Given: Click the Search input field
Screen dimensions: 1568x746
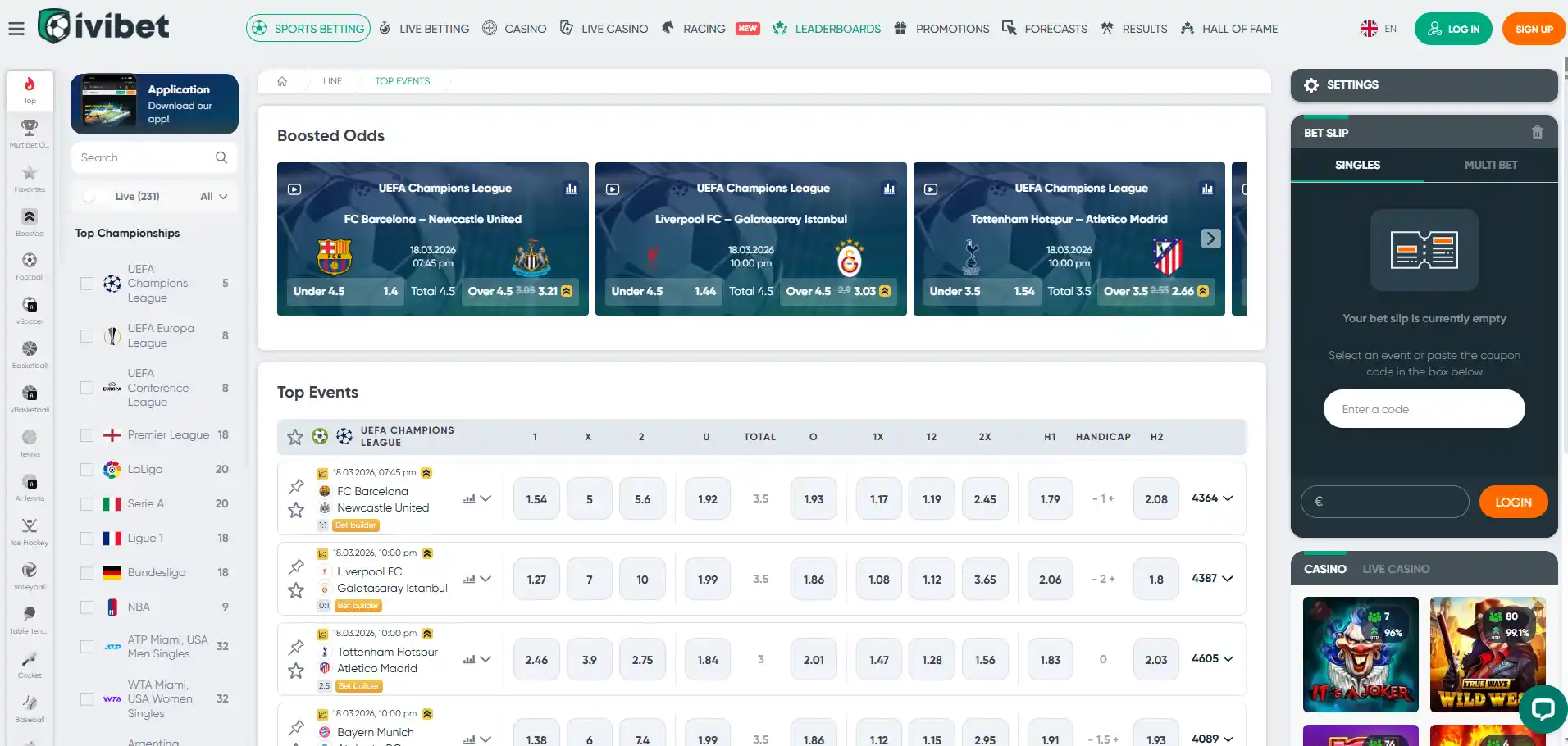Looking at the screenshot, I should 154,157.
